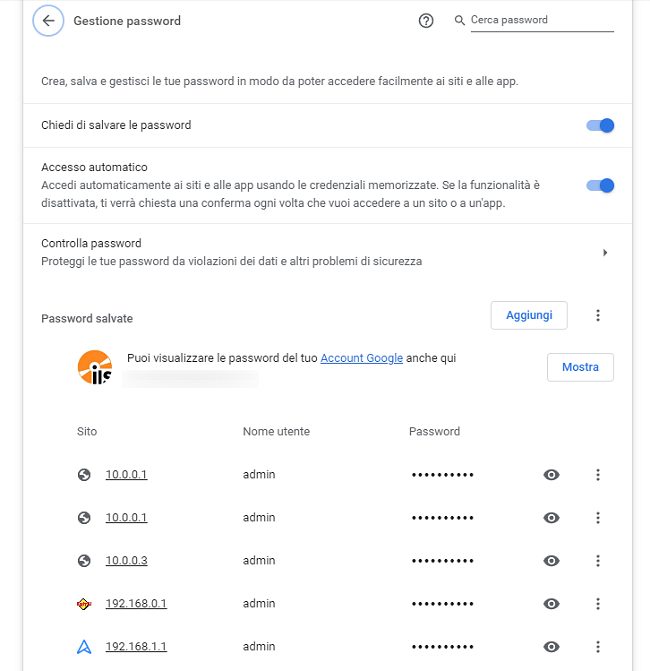Click the magnifier icon next to Cerca password
The width and height of the screenshot is (650, 671).
click(460, 20)
